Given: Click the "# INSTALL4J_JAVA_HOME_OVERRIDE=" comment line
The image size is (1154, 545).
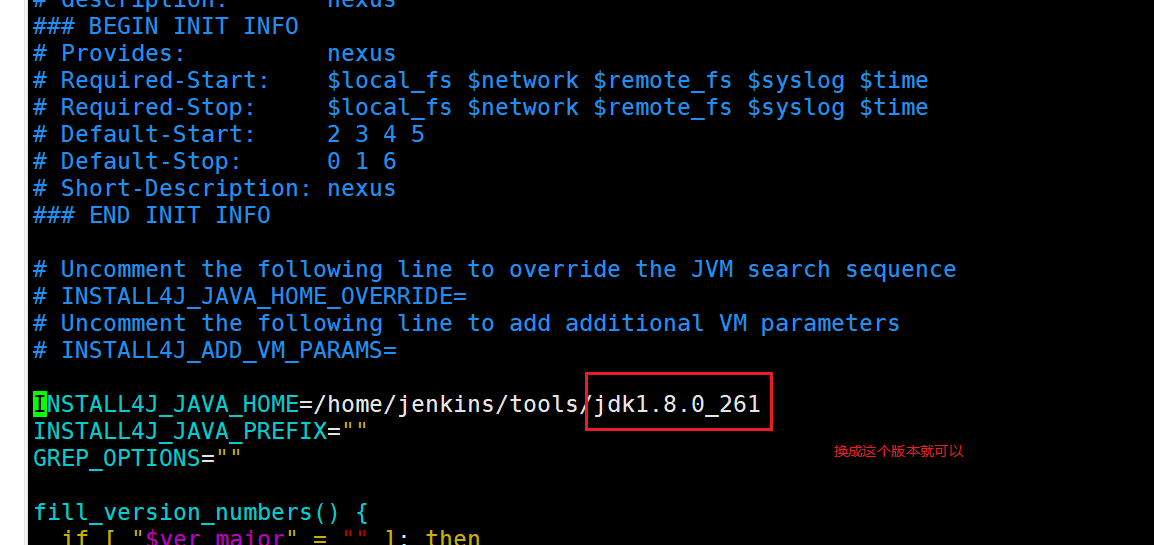Looking at the screenshot, I should click(x=250, y=296).
